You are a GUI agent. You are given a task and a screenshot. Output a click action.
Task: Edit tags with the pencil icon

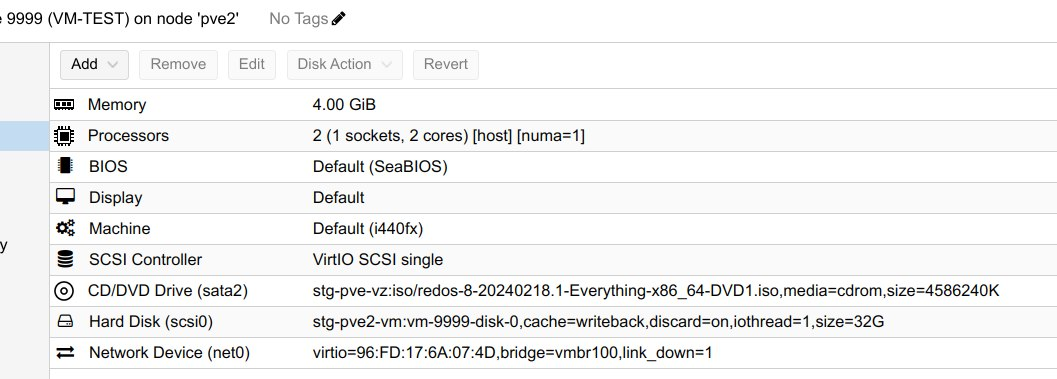[338, 19]
